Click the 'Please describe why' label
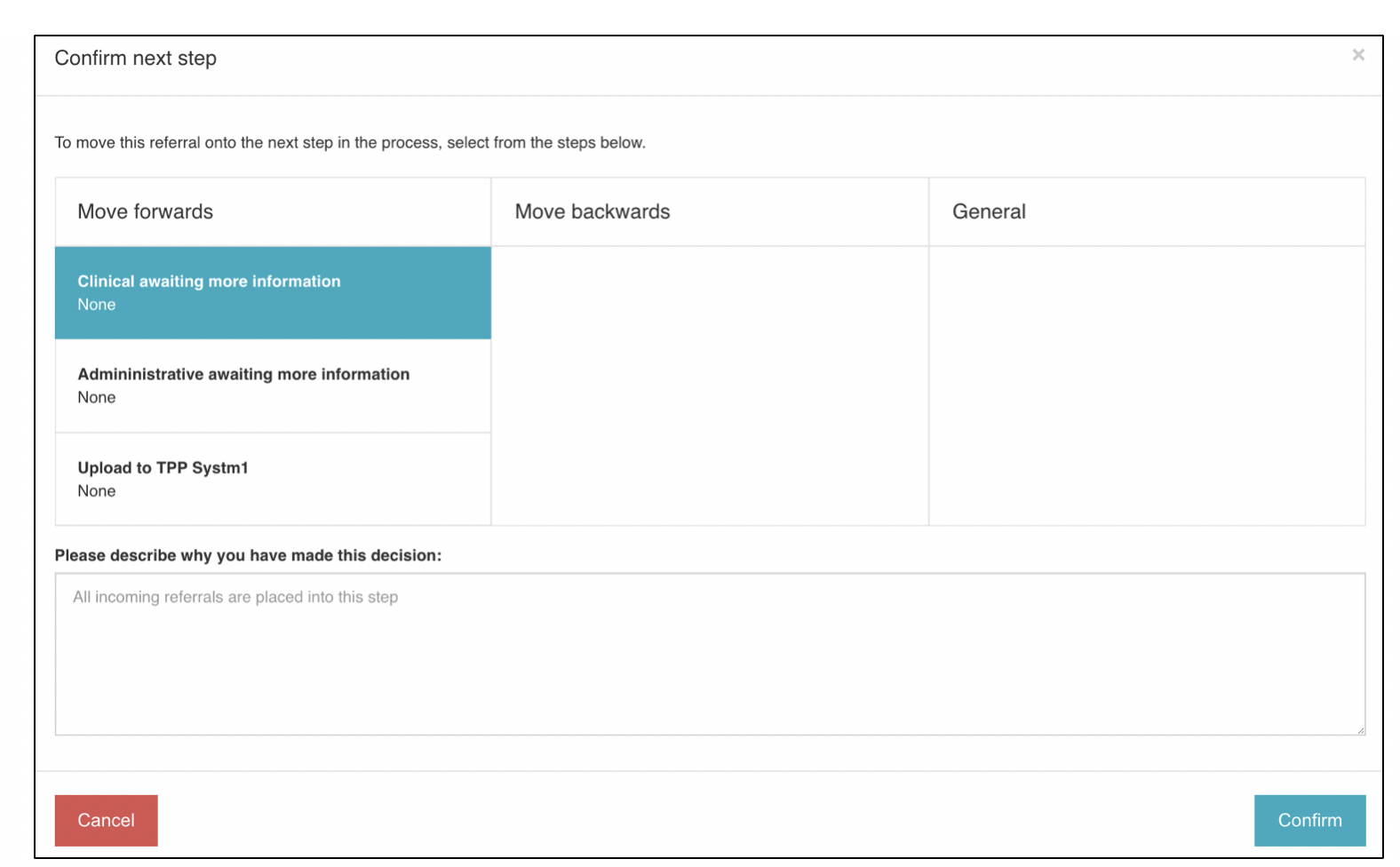 pyautogui.click(x=248, y=555)
